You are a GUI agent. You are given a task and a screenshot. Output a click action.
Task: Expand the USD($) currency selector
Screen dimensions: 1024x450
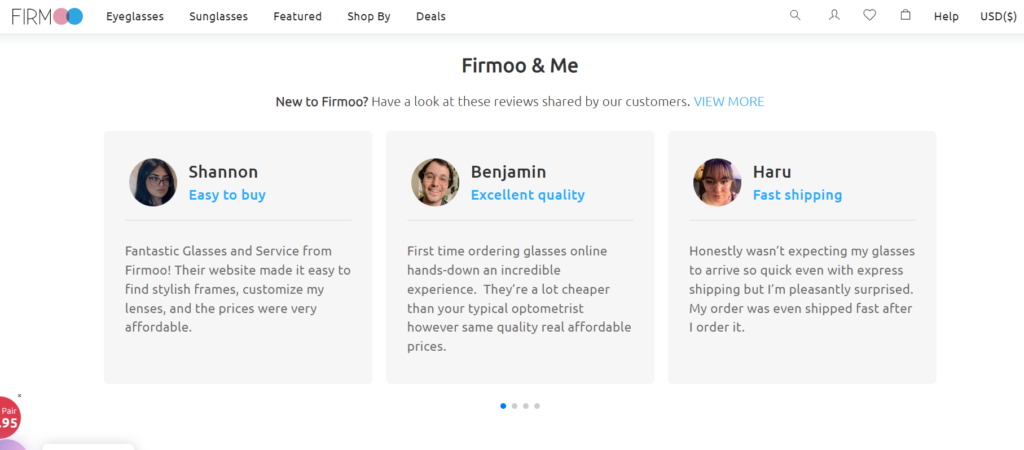tap(998, 16)
